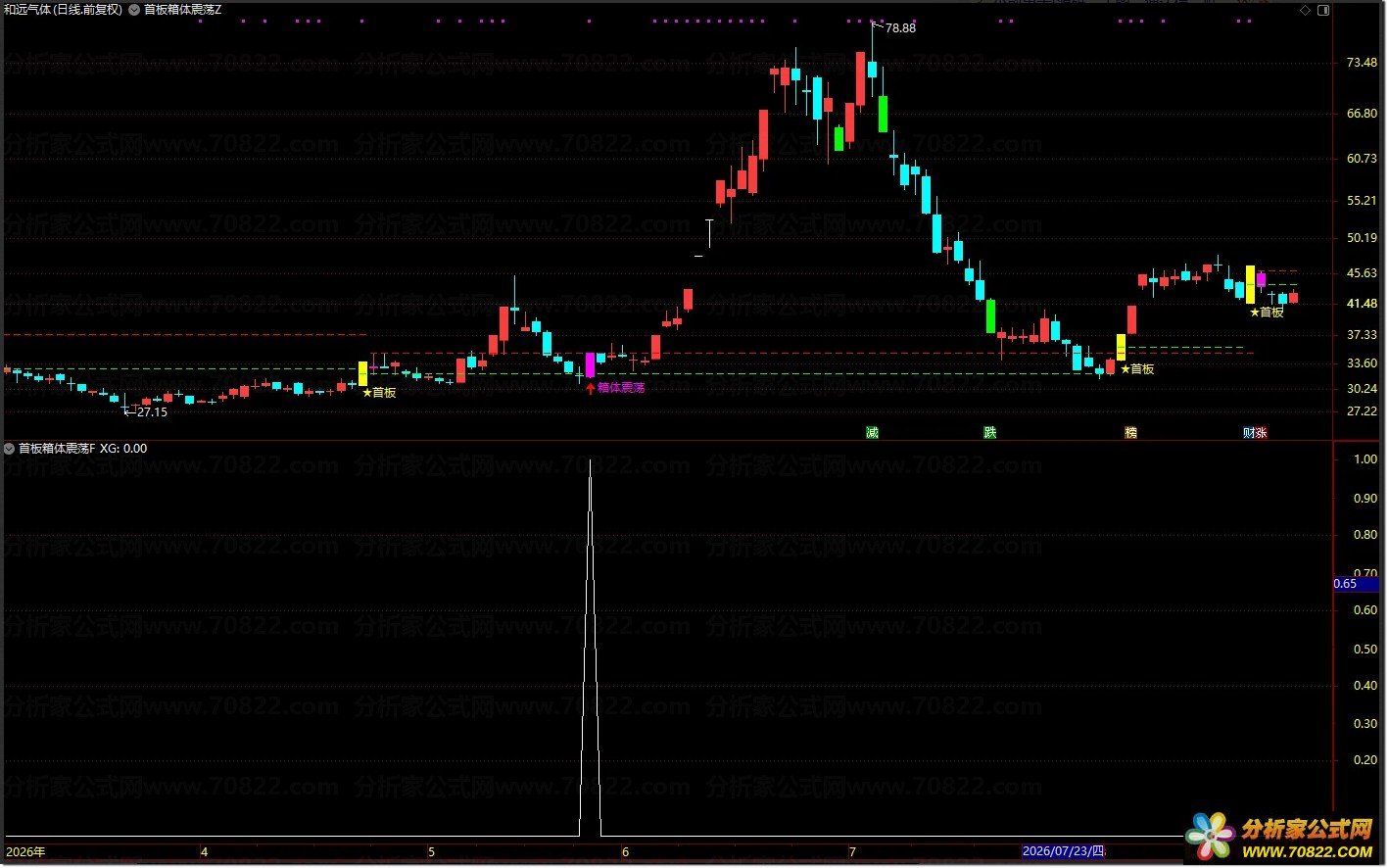Click the XG: 0.00 value readout
1389x868 pixels.
[x=123, y=449]
